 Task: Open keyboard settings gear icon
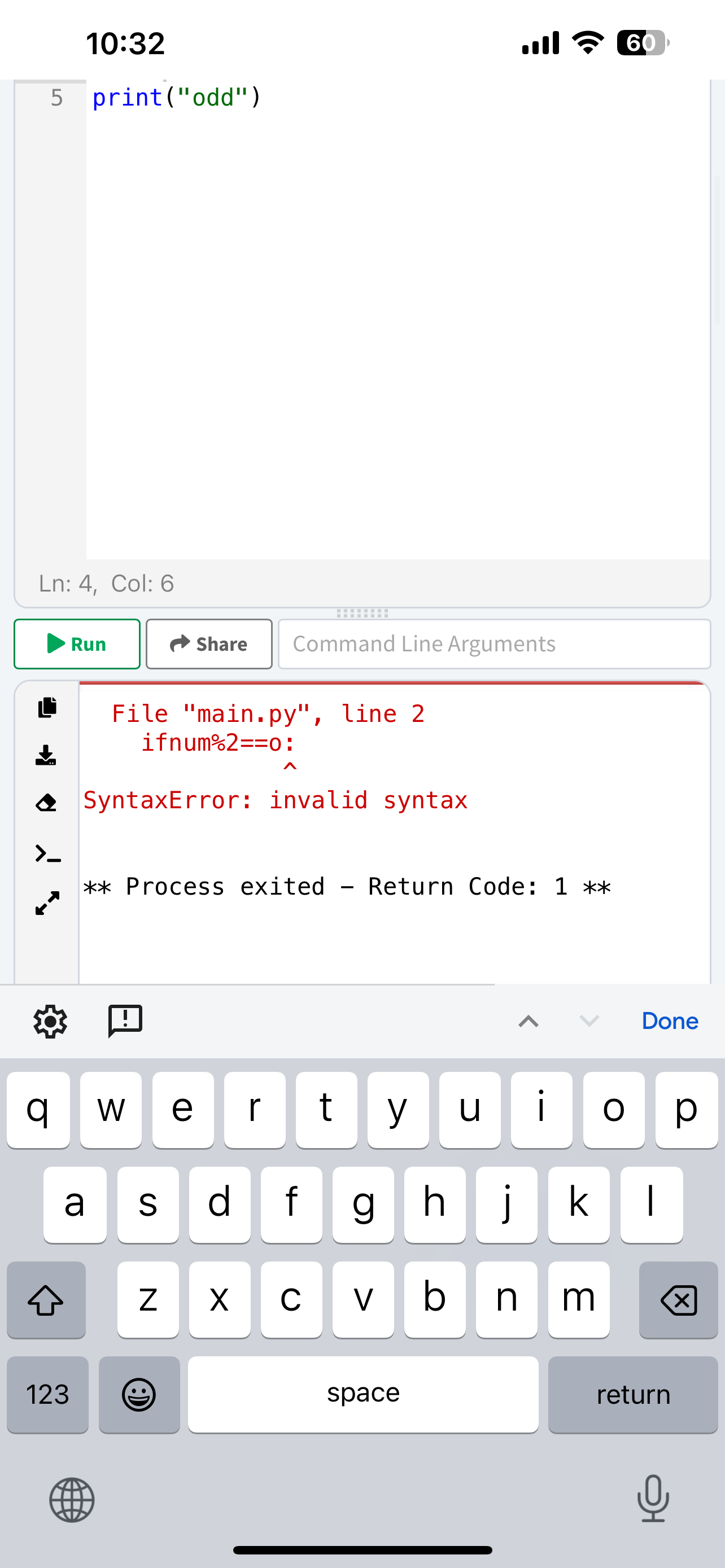point(50,1021)
